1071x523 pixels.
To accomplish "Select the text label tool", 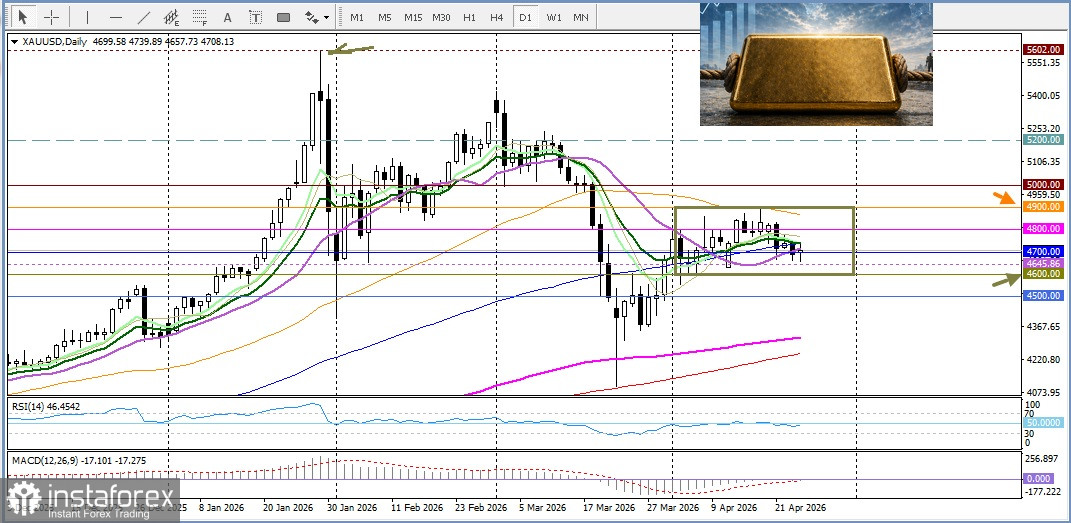I will 255,17.
